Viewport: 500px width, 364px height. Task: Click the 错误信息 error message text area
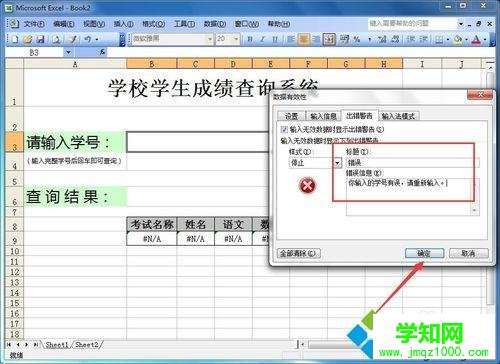tap(413, 197)
